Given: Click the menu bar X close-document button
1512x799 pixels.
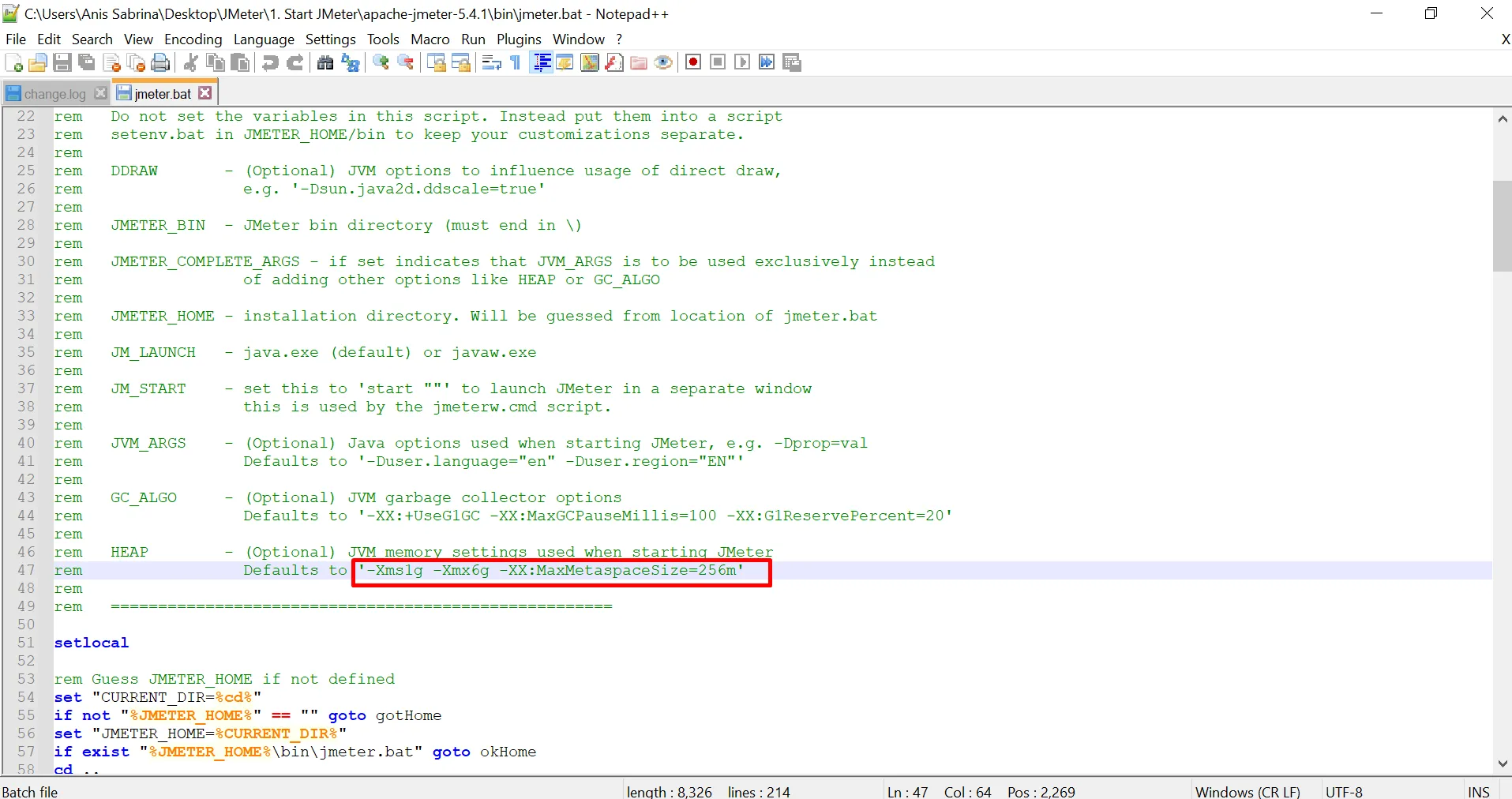Looking at the screenshot, I should [1505, 39].
